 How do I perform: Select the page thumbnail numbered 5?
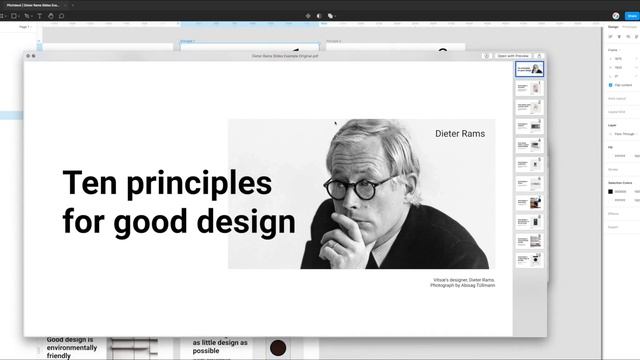(x=529, y=164)
